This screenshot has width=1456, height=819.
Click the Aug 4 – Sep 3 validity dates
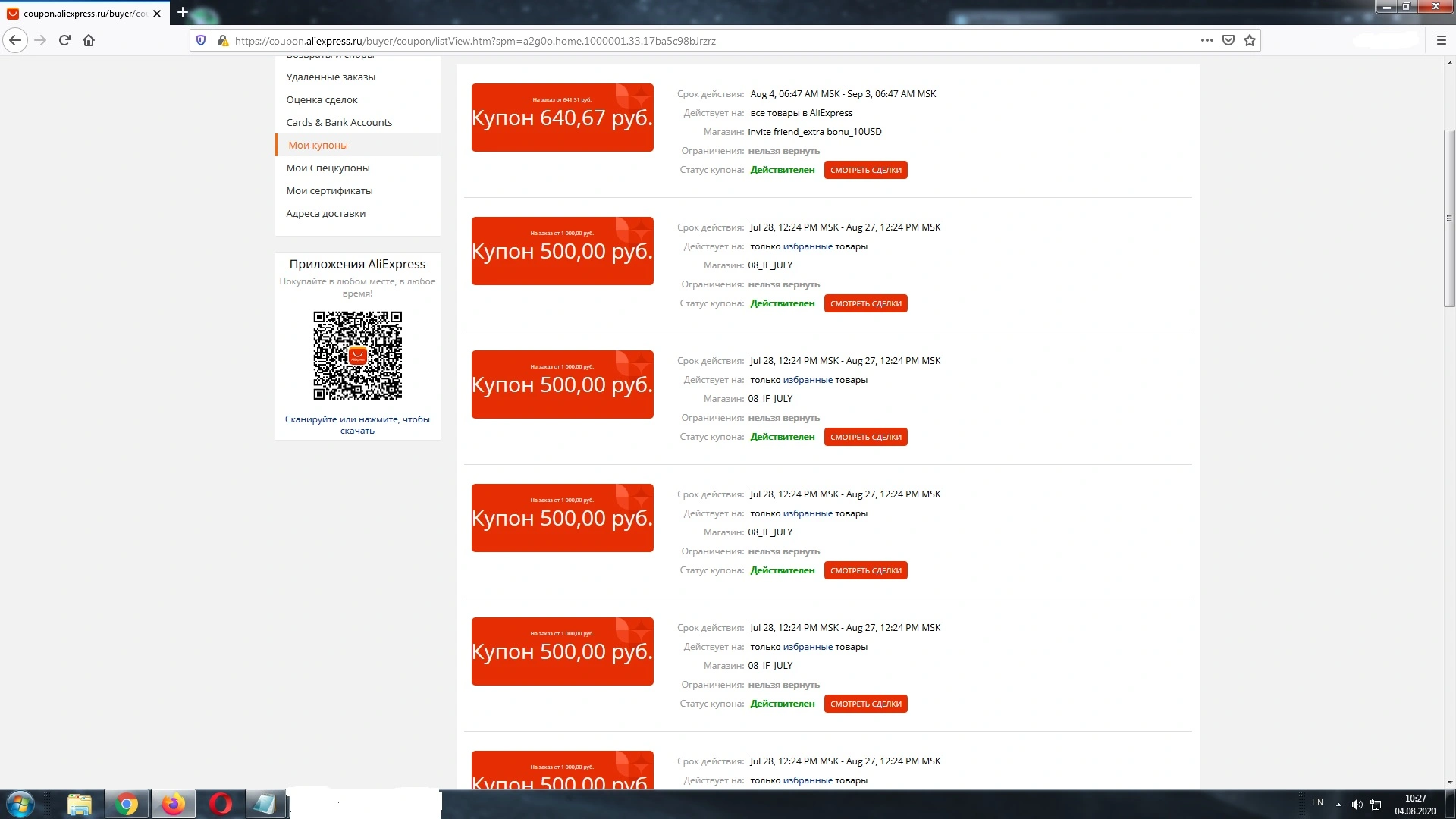[x=843, y=94]
